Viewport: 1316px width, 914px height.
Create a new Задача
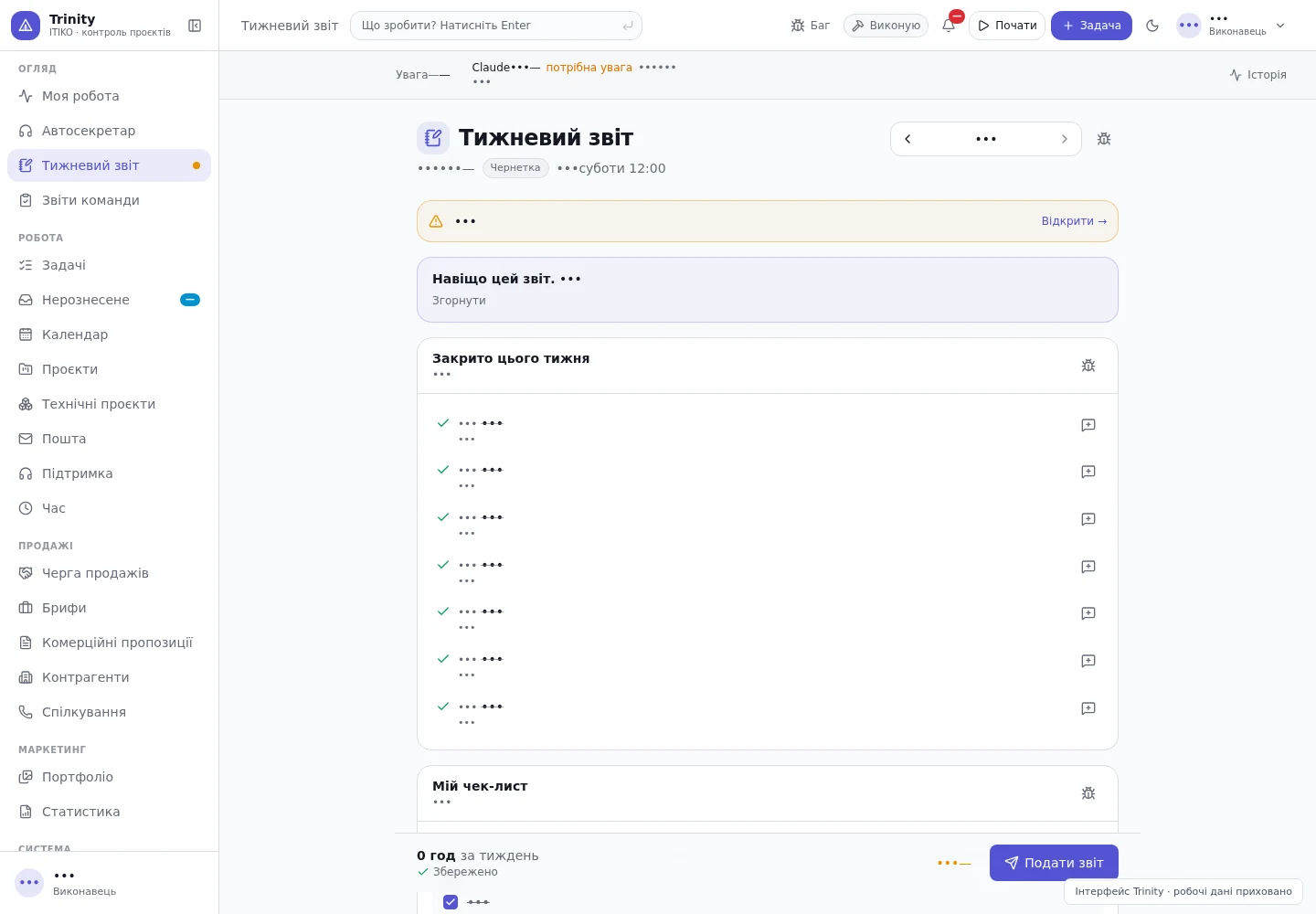coord(1091,26)
